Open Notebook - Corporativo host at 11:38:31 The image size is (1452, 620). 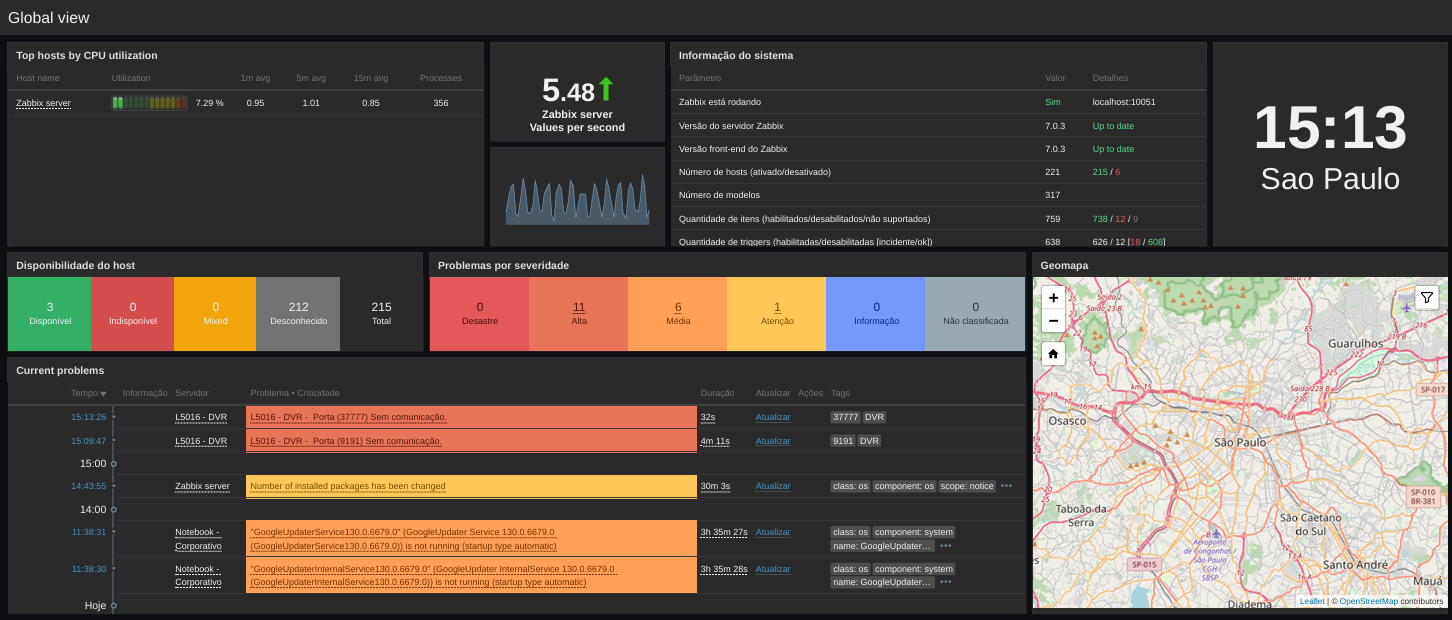pyautogui.click(x=198, y=539)
